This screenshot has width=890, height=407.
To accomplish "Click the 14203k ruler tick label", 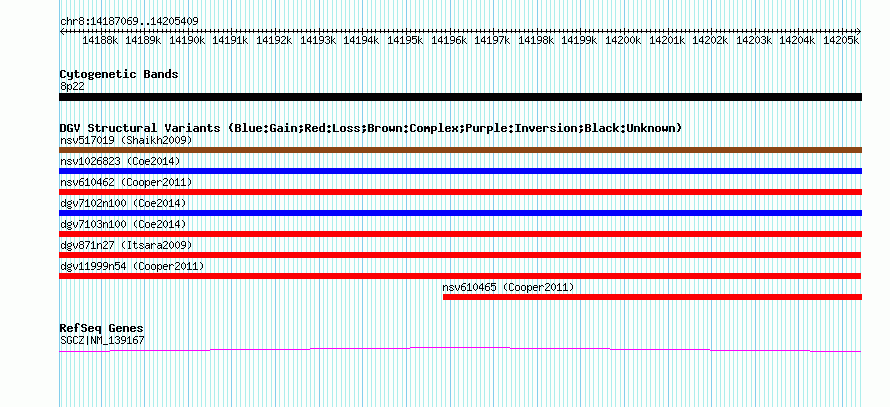I will click(754, 40).
